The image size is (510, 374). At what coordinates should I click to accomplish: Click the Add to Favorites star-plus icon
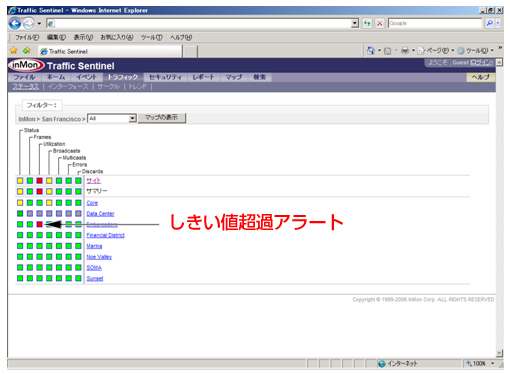(x=27, y=51)
